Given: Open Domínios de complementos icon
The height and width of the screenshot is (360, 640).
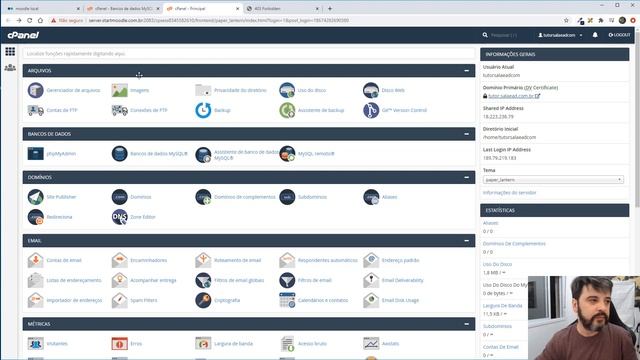Looking at the screenshot, I should 203,197.
